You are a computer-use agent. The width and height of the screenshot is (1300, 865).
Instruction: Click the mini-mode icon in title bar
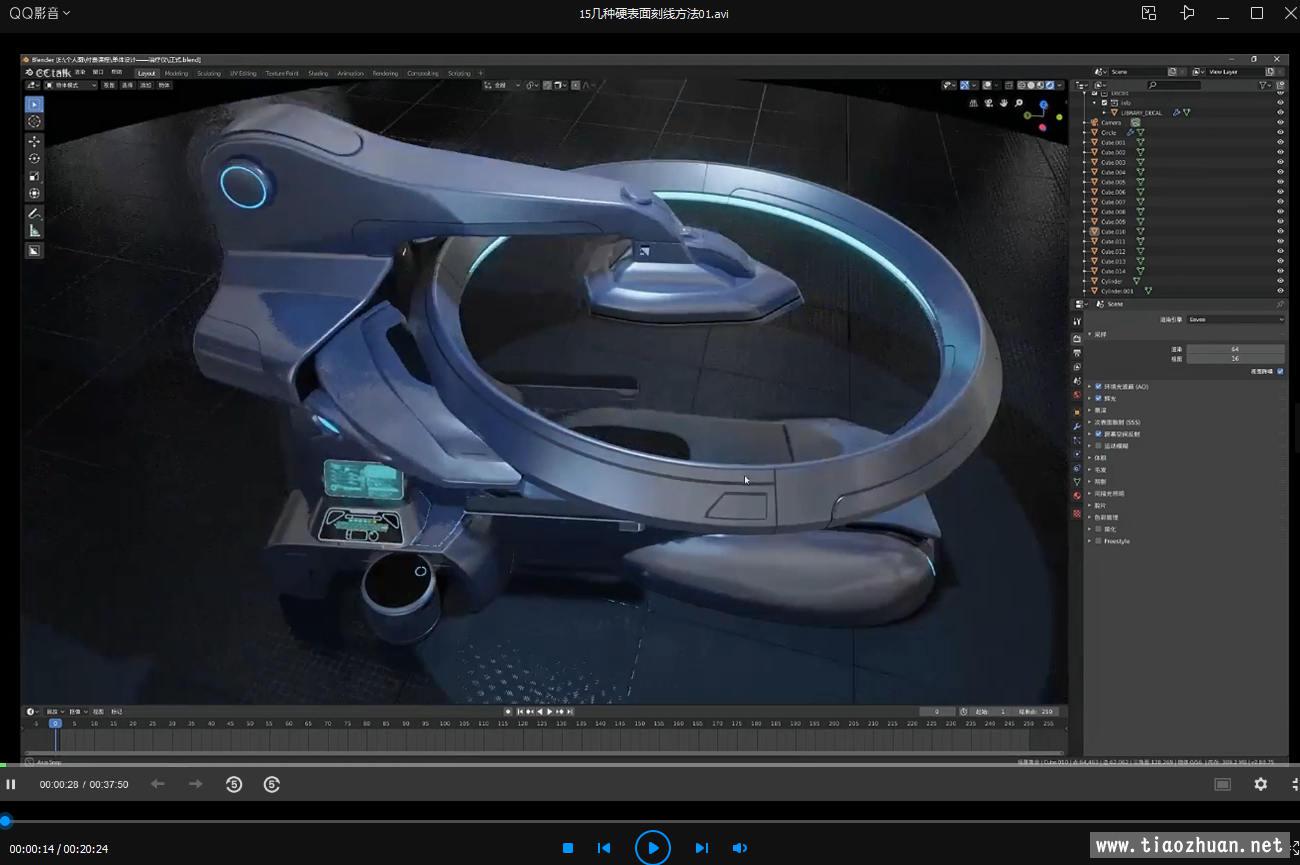[1149, 13]
